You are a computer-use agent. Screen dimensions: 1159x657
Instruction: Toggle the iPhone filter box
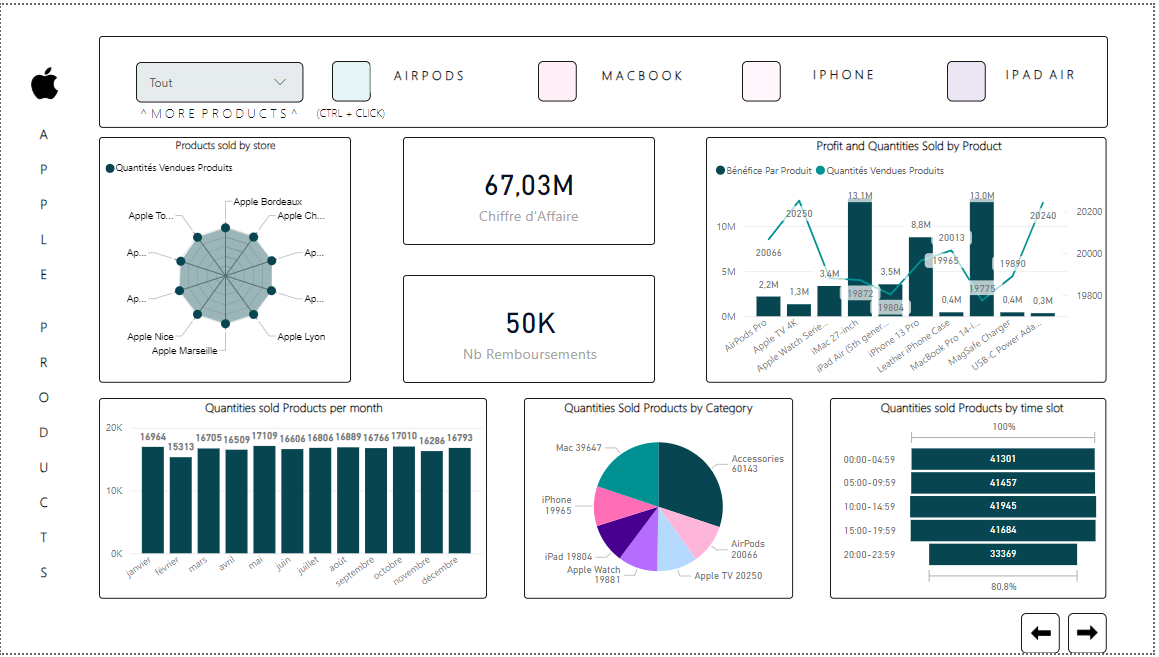click(761, 81)
